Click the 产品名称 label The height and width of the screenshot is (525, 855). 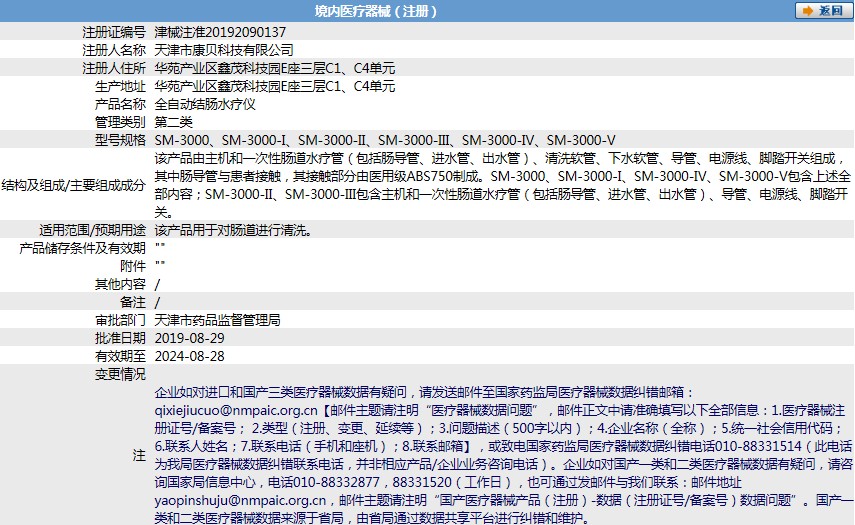(x=121, y=104)
